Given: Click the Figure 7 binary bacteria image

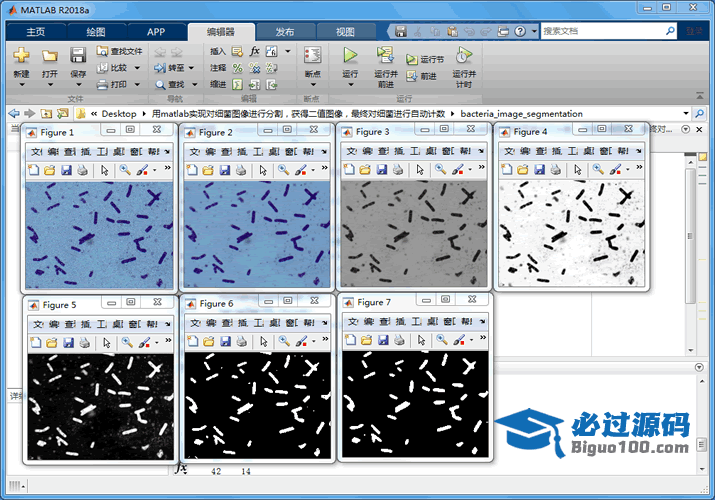Looking at the screenshot, I should [x=415, y=404].
